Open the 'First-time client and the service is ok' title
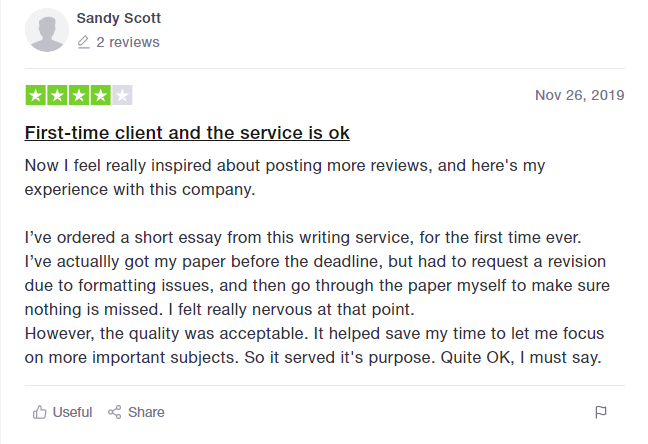 tap(187, 133)
